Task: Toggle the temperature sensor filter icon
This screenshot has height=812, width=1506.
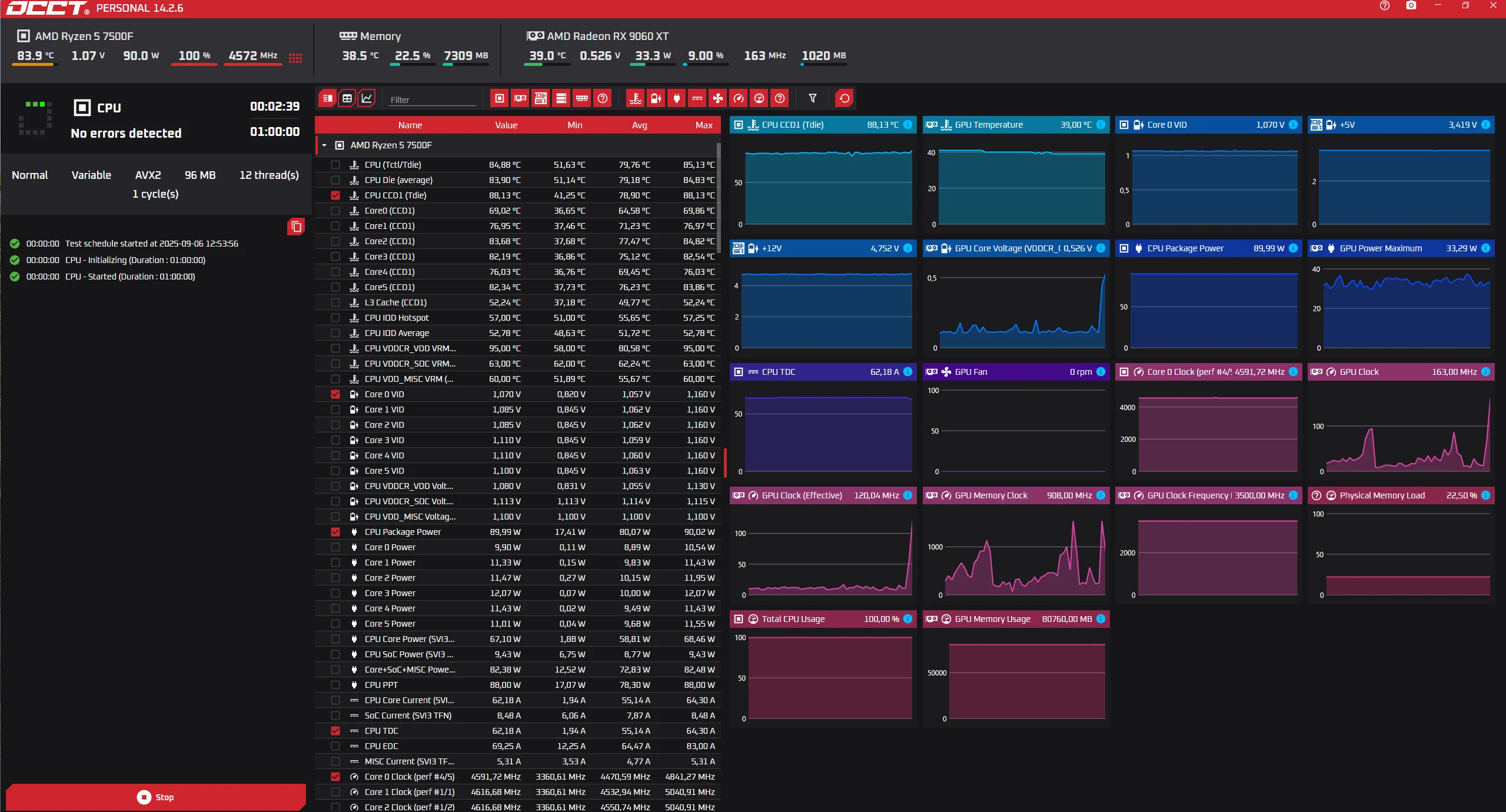Action: [x=636, y=98]
